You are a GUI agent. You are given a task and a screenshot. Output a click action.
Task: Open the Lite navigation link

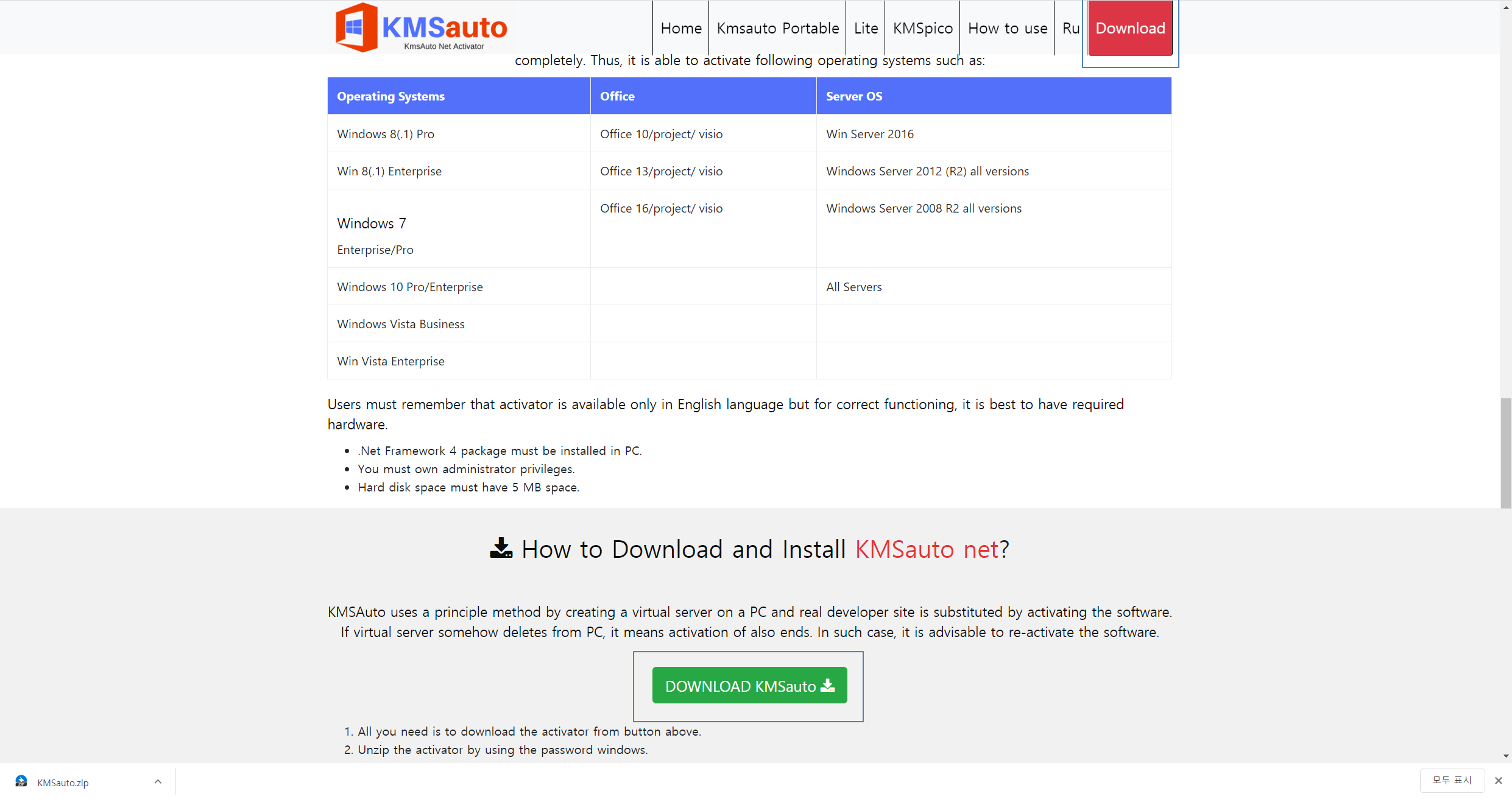click(x=865, y=28)
